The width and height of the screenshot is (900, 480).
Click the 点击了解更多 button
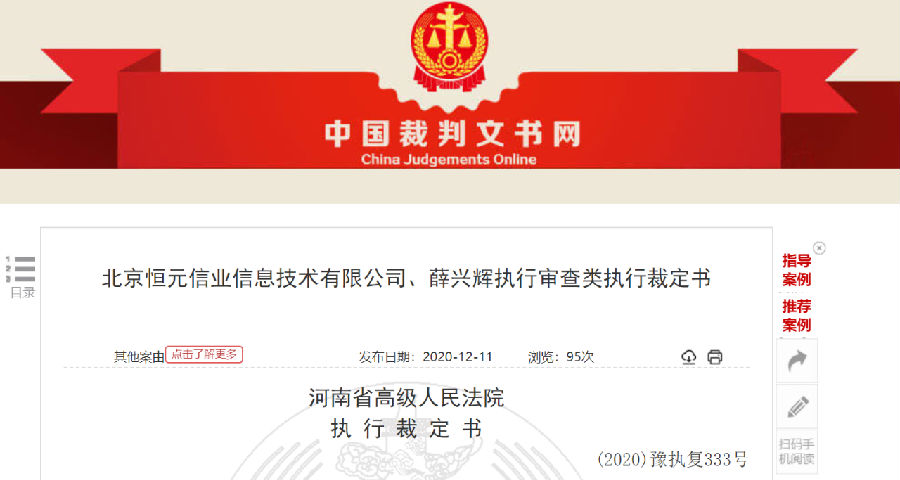tap(204, 354)
